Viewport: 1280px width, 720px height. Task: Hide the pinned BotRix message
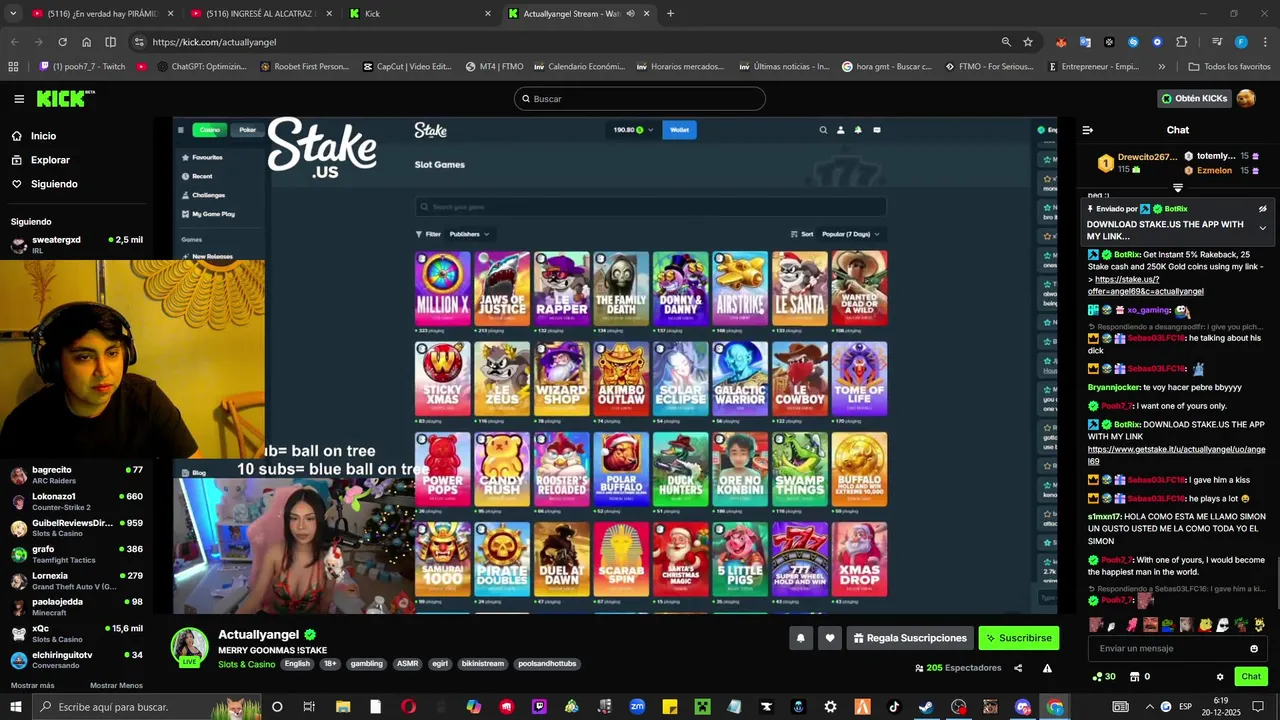tap(1262, 209)
